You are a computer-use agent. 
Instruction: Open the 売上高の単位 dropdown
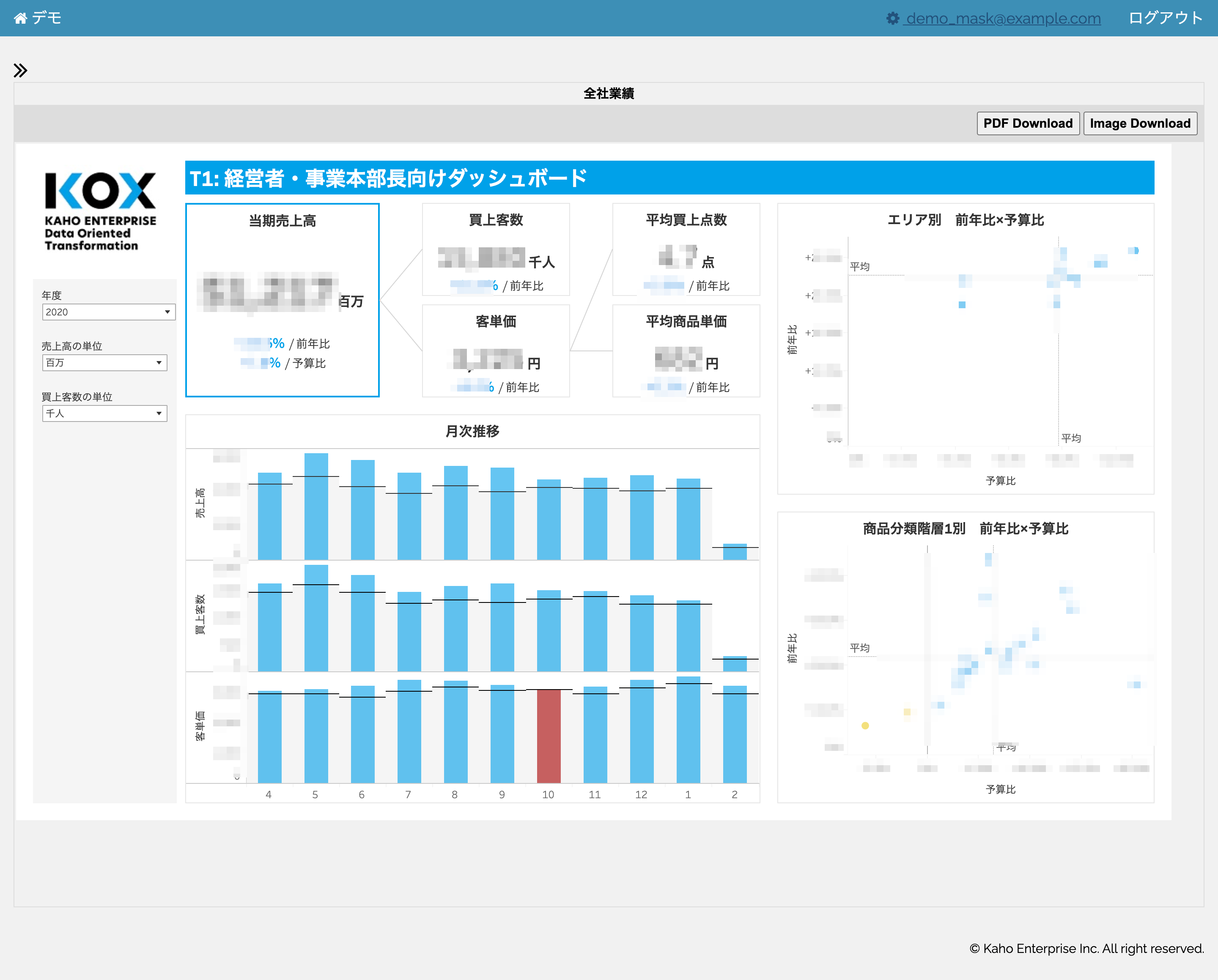click(x=104, y=363)
